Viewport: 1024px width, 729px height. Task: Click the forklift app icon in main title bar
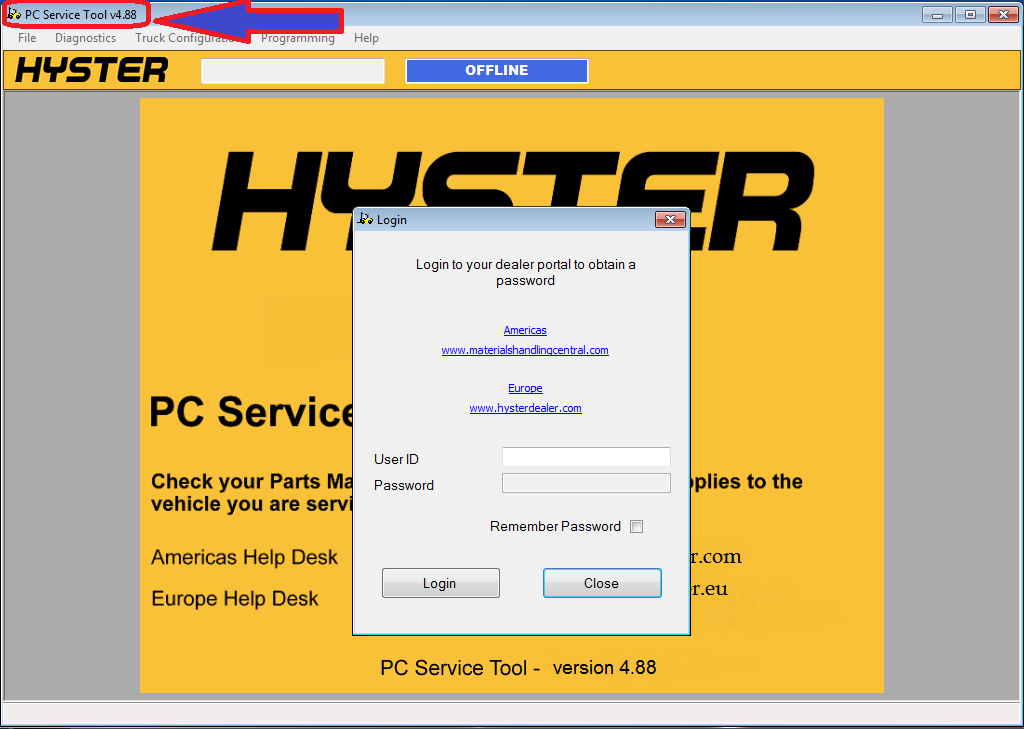(14, 14)
